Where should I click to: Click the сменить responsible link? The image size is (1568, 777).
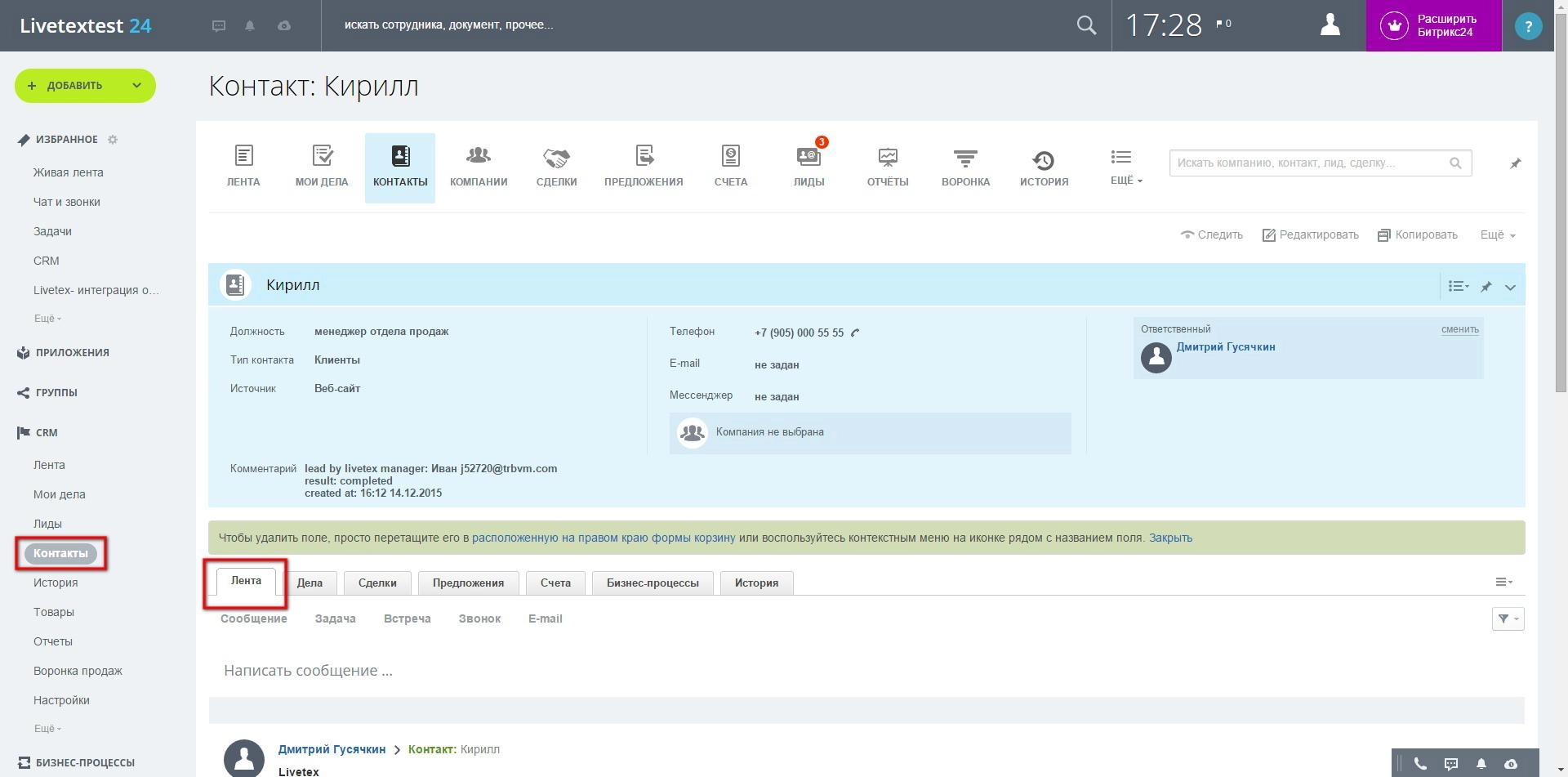pos(1459,329)
